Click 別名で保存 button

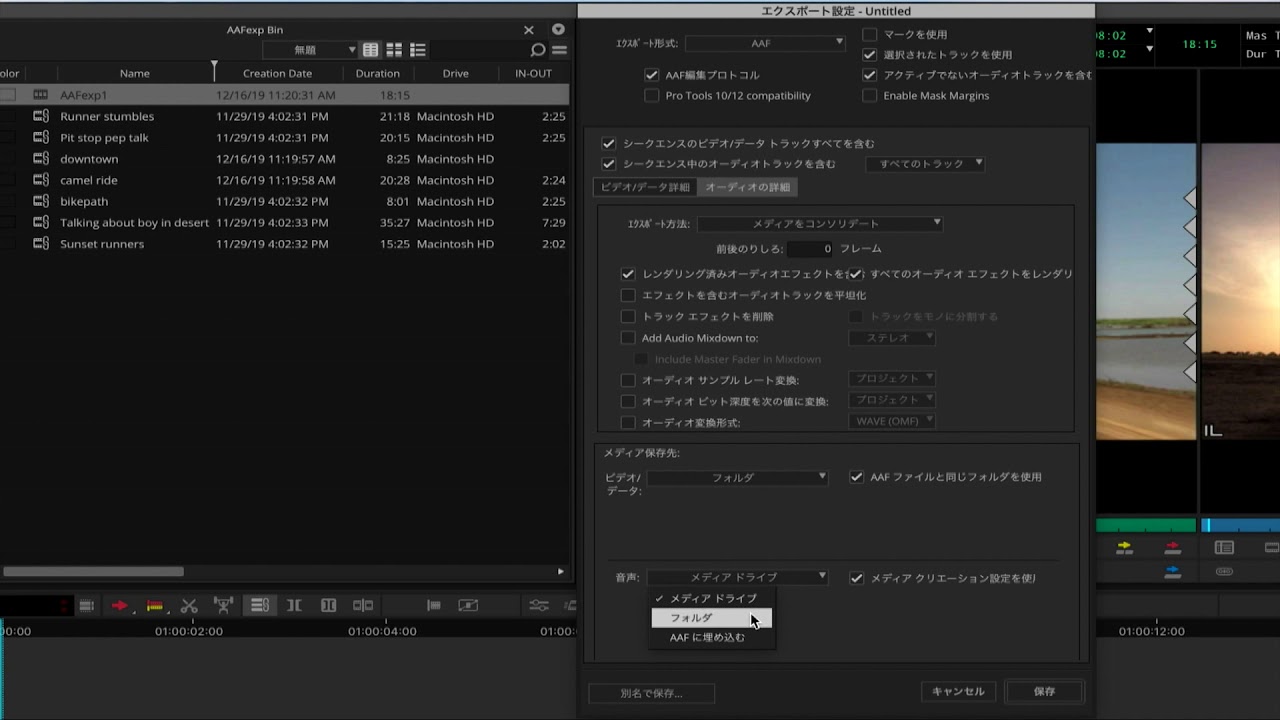[x=652, y=693]
